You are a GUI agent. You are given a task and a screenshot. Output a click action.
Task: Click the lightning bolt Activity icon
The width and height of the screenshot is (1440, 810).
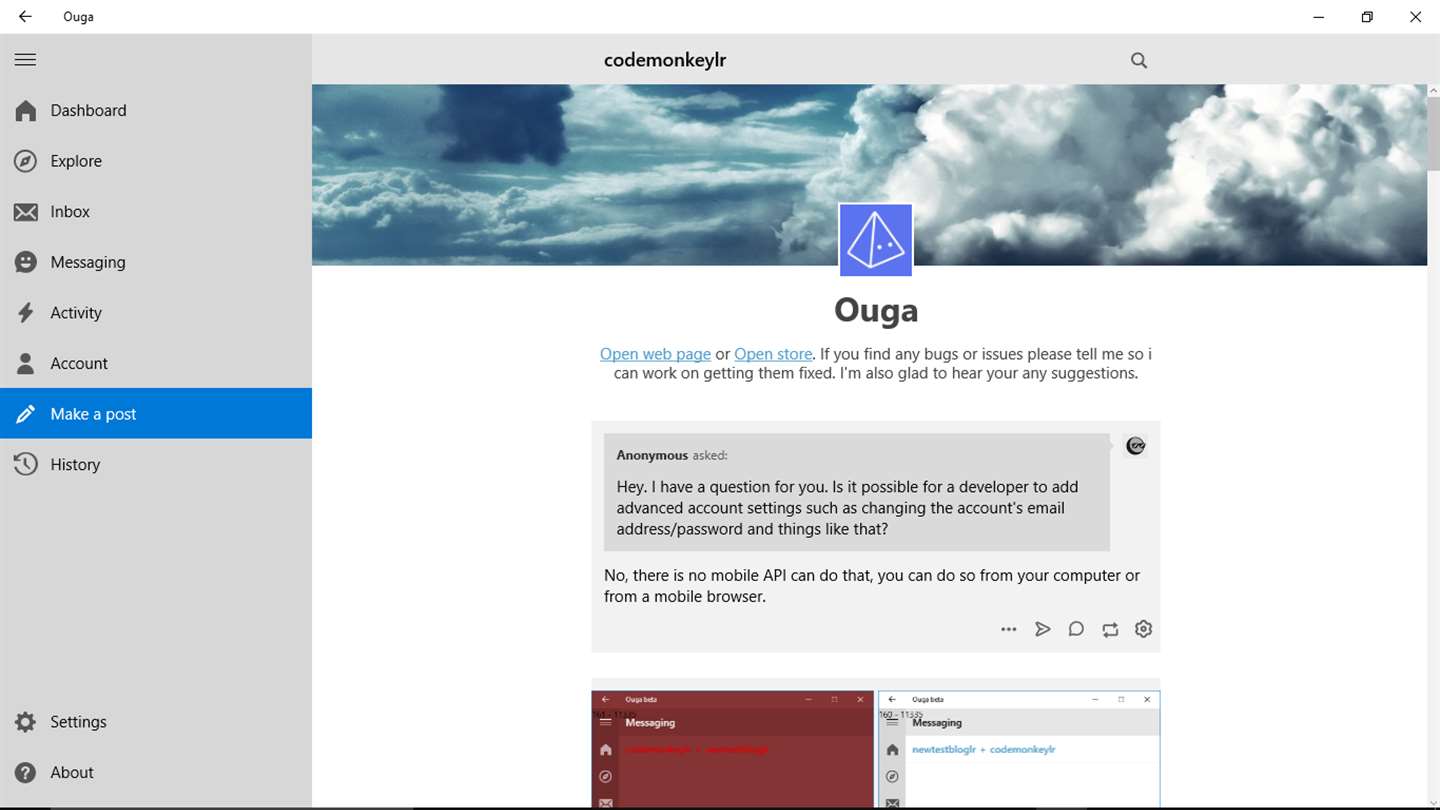26,313
